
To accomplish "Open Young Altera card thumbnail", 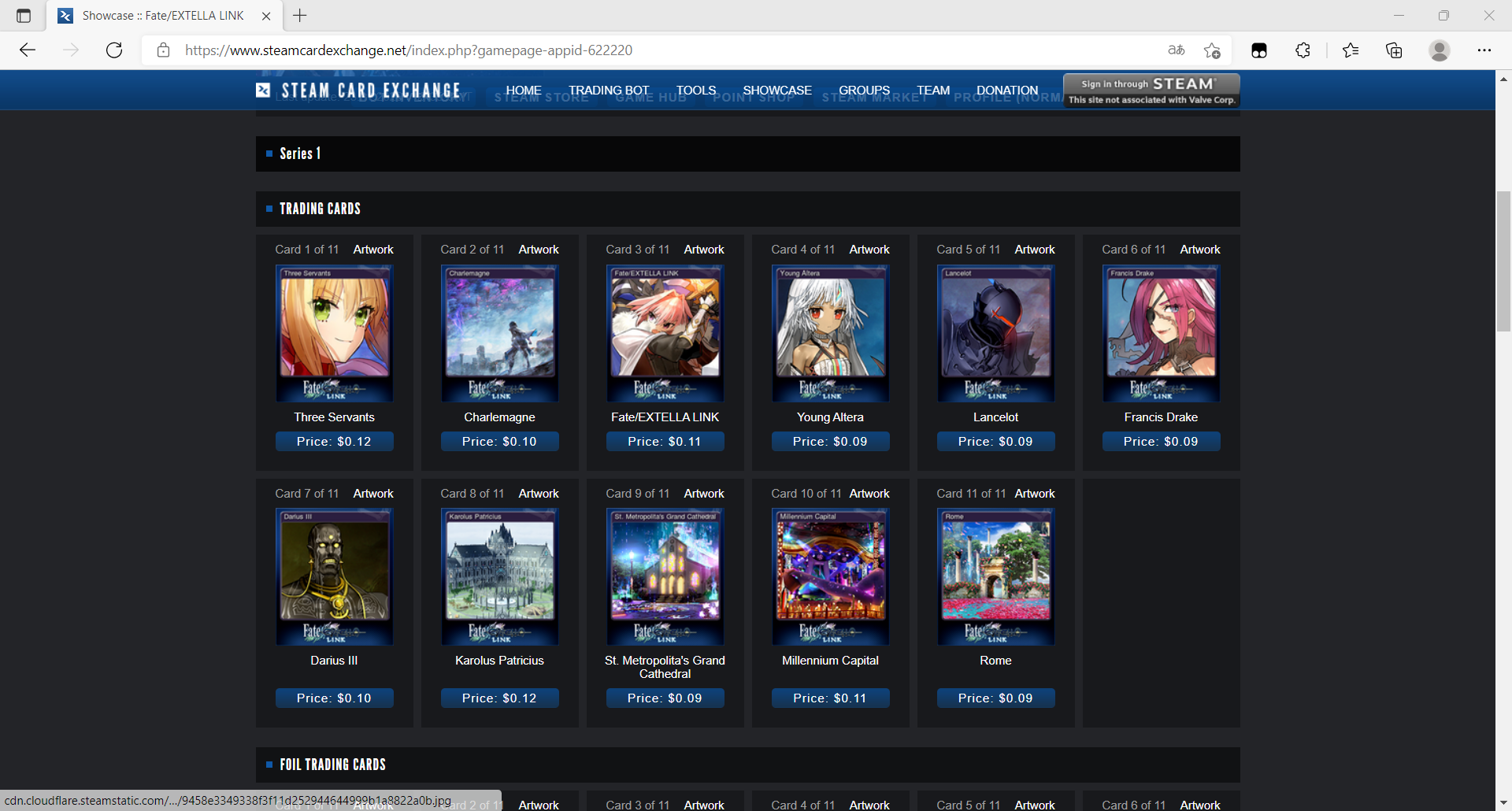I will pyautogui.click(x=831, y=333).
